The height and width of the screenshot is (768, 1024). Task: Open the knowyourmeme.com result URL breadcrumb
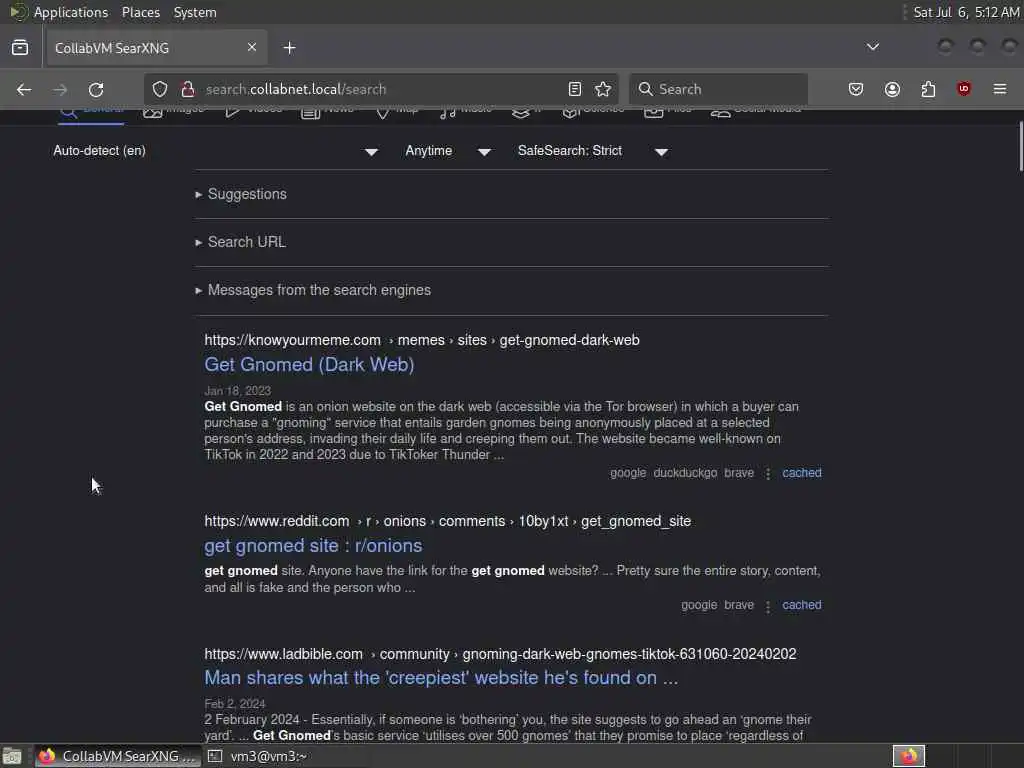point(422,340)
